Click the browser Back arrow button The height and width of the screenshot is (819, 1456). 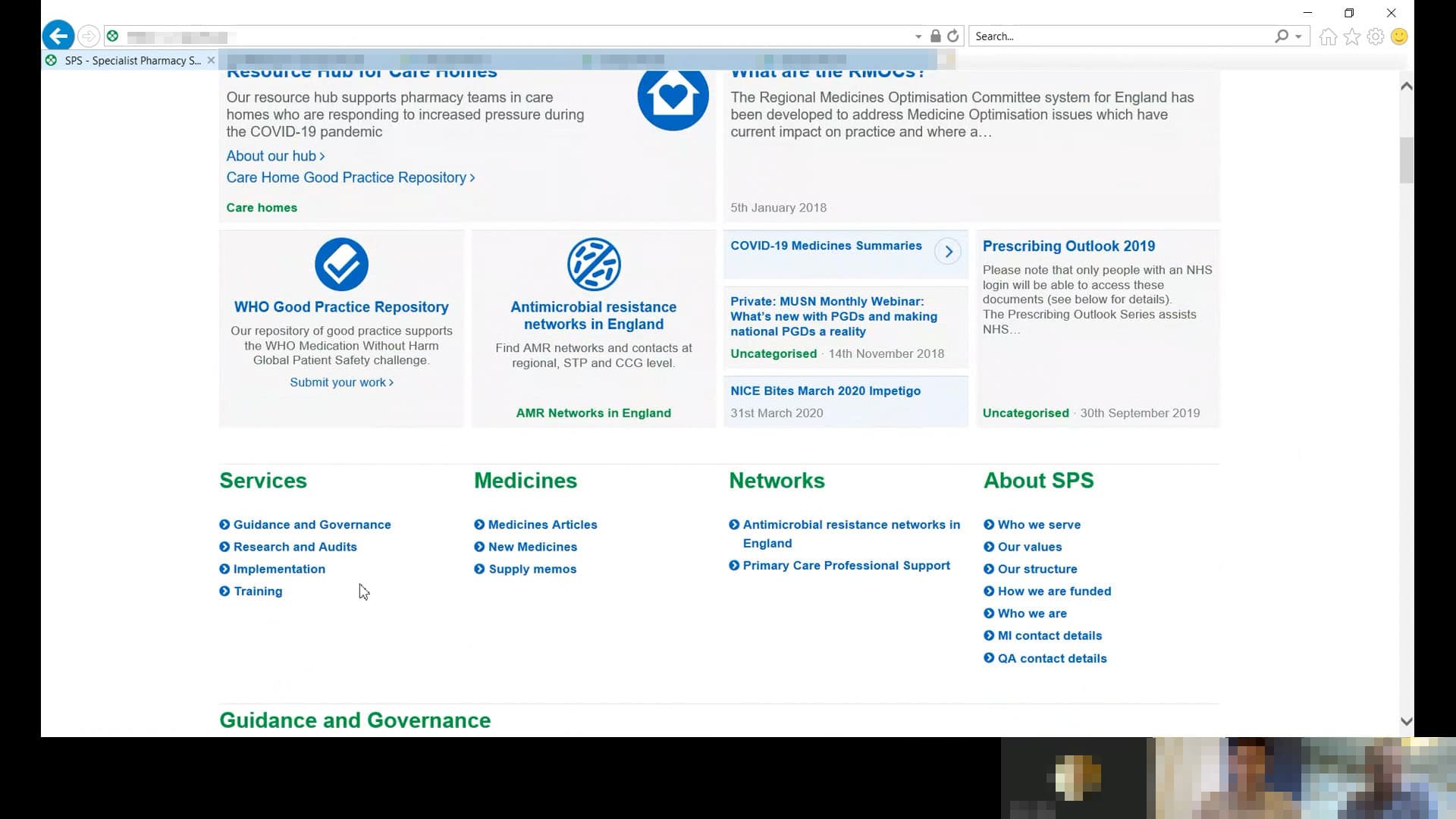(58, 36)
